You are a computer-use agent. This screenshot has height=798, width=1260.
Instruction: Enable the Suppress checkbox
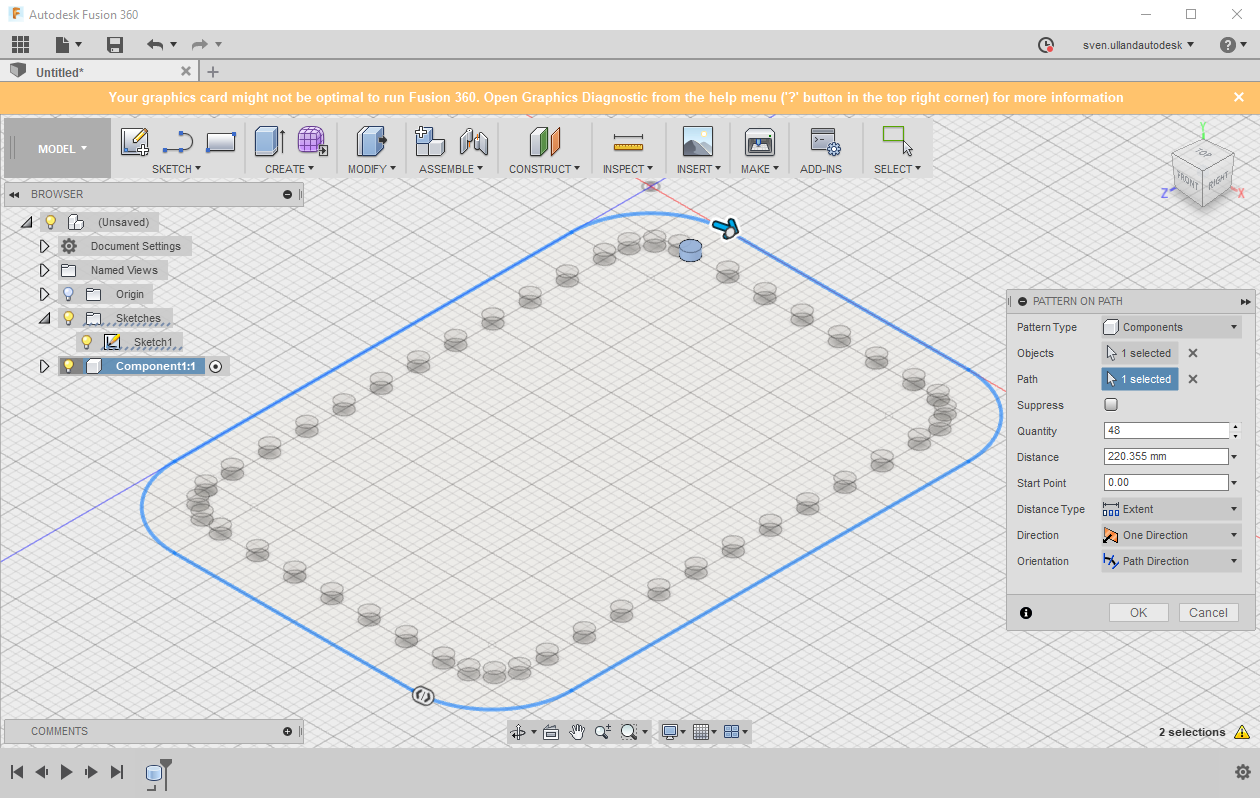(x=1110, y=404)
